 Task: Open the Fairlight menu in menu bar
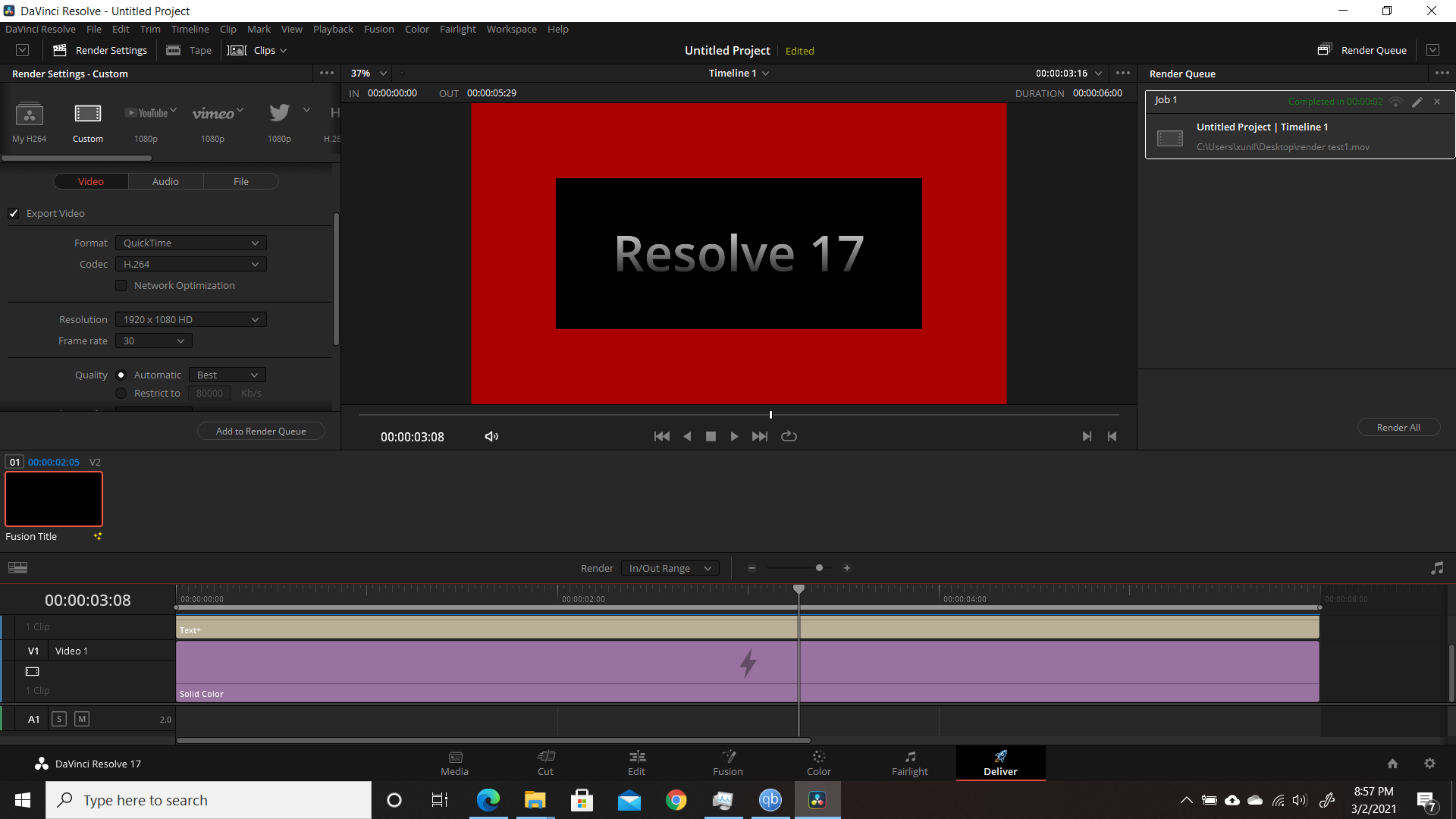pos(458,29)
